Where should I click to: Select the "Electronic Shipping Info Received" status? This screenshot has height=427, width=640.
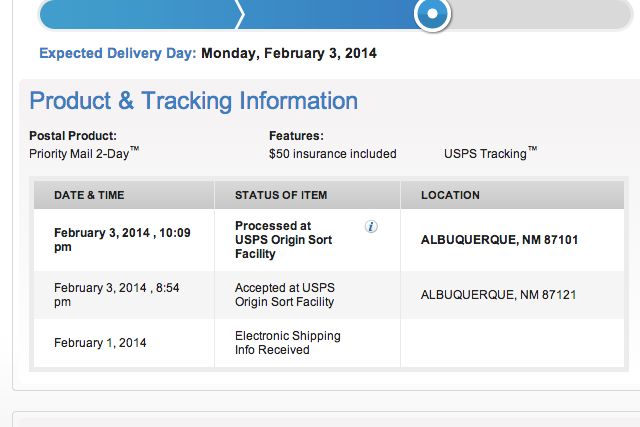click(x=287, y=343)
